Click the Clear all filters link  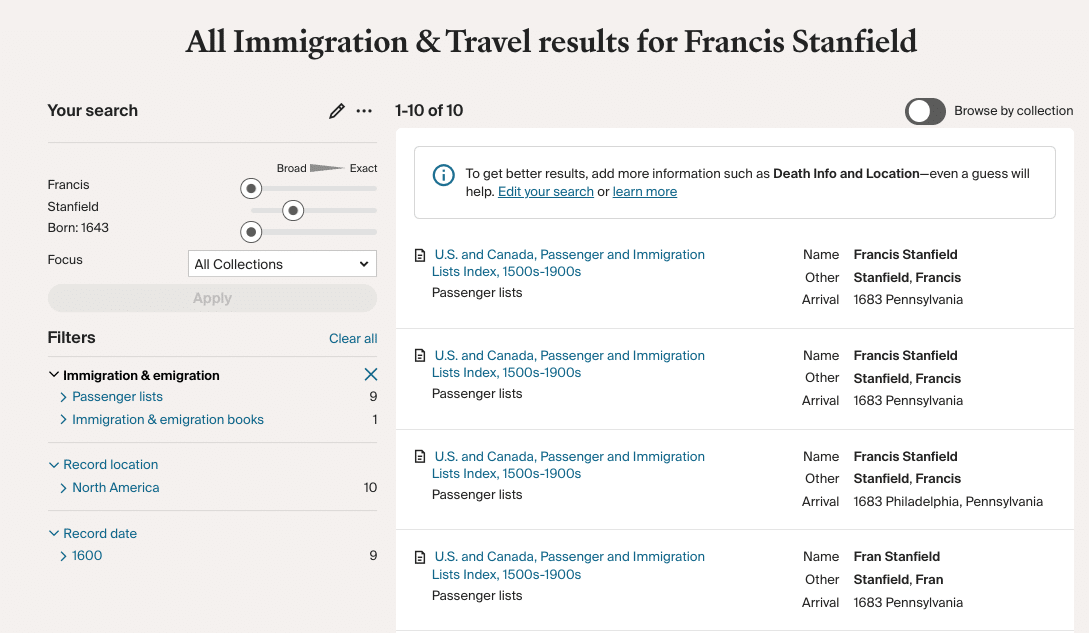[x=353, y=338]
